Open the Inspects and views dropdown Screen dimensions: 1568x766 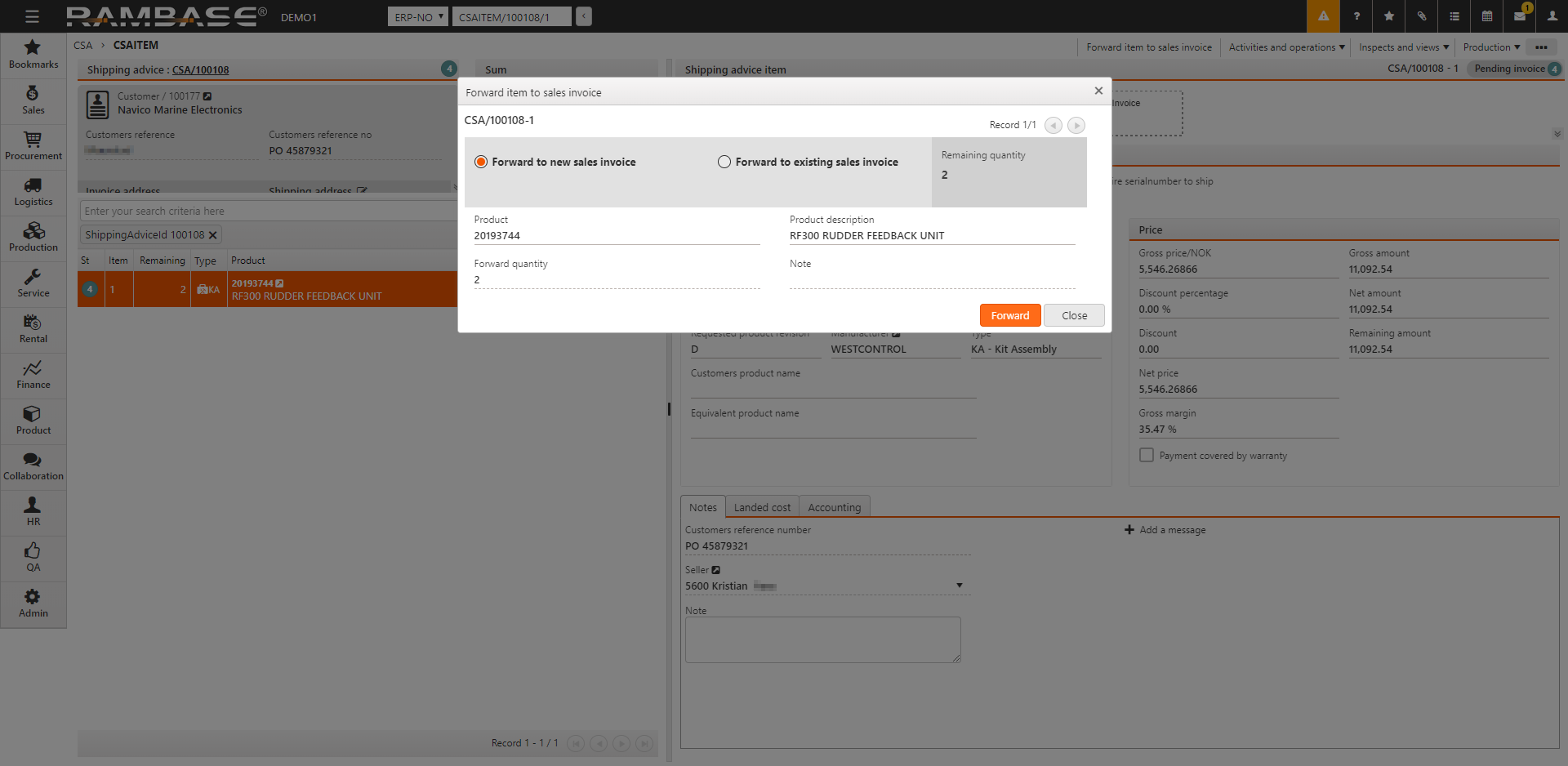pos(1403,47)
